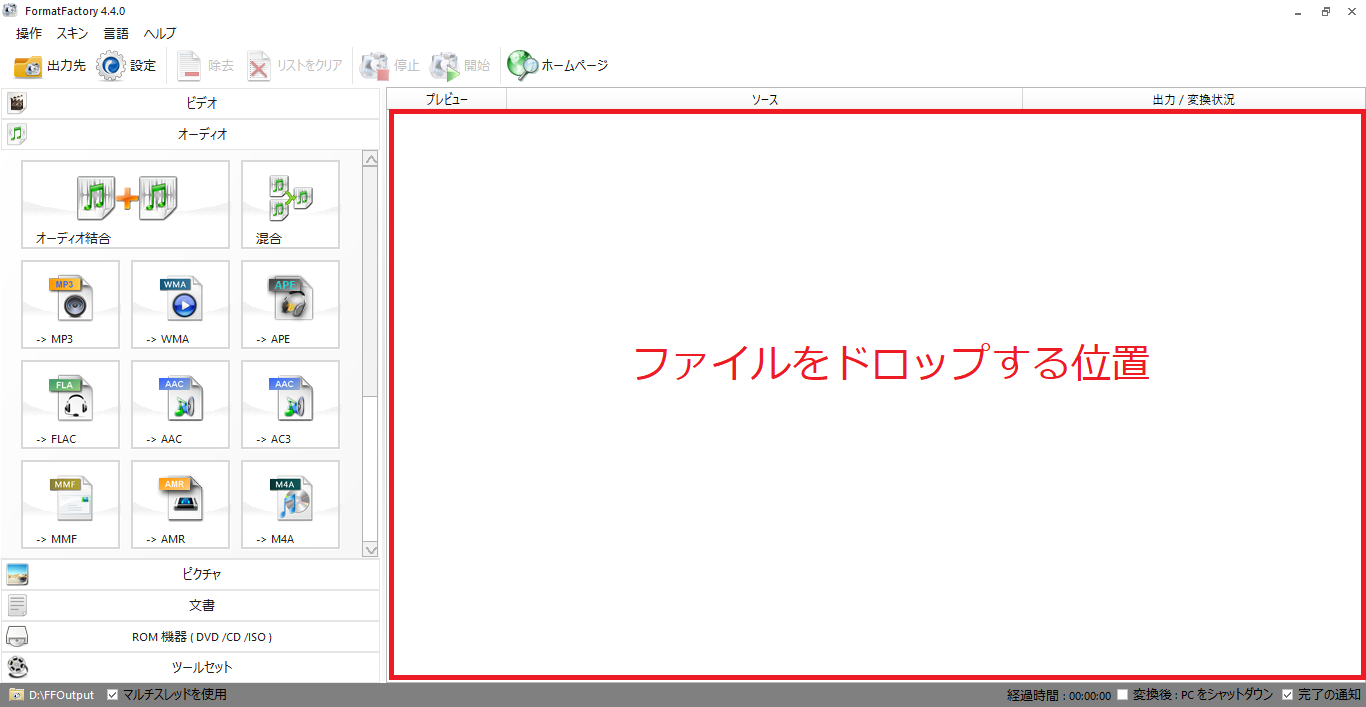Viewport: 1366px width, 707px height.
Task: Click the 出力 / 変換状況 column header
Action: tap(1194, 99)
